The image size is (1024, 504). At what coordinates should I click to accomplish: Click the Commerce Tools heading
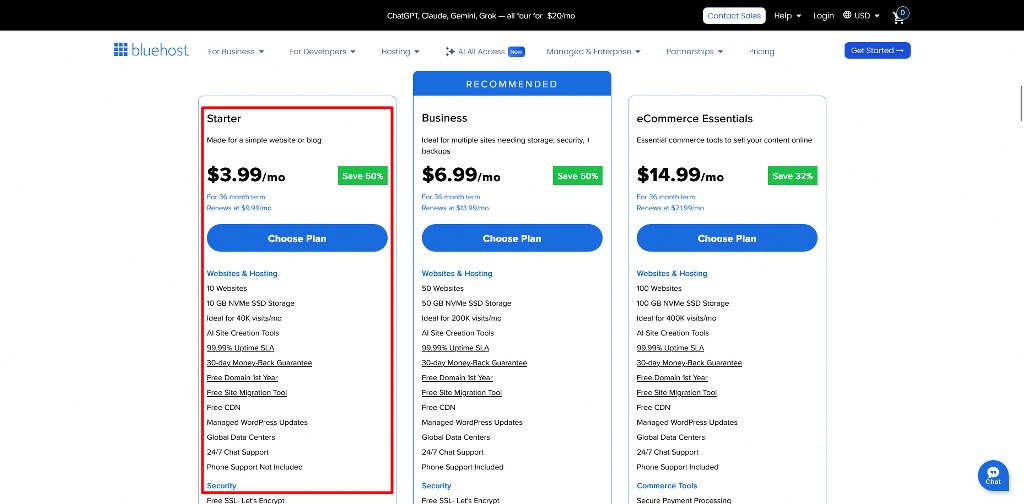pyautogui.click(x=667, y=486)
